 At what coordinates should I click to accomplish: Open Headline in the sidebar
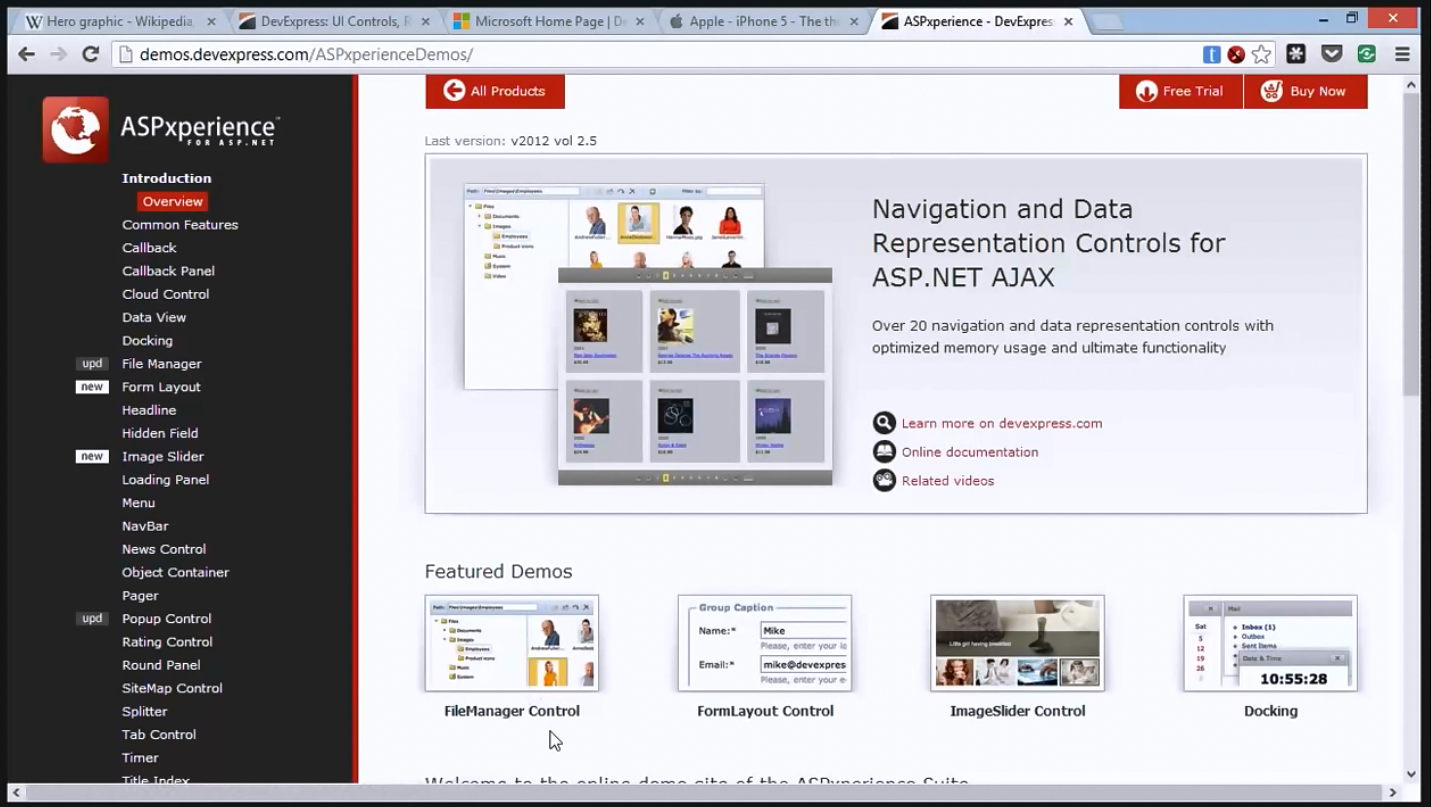pos(149,410)
